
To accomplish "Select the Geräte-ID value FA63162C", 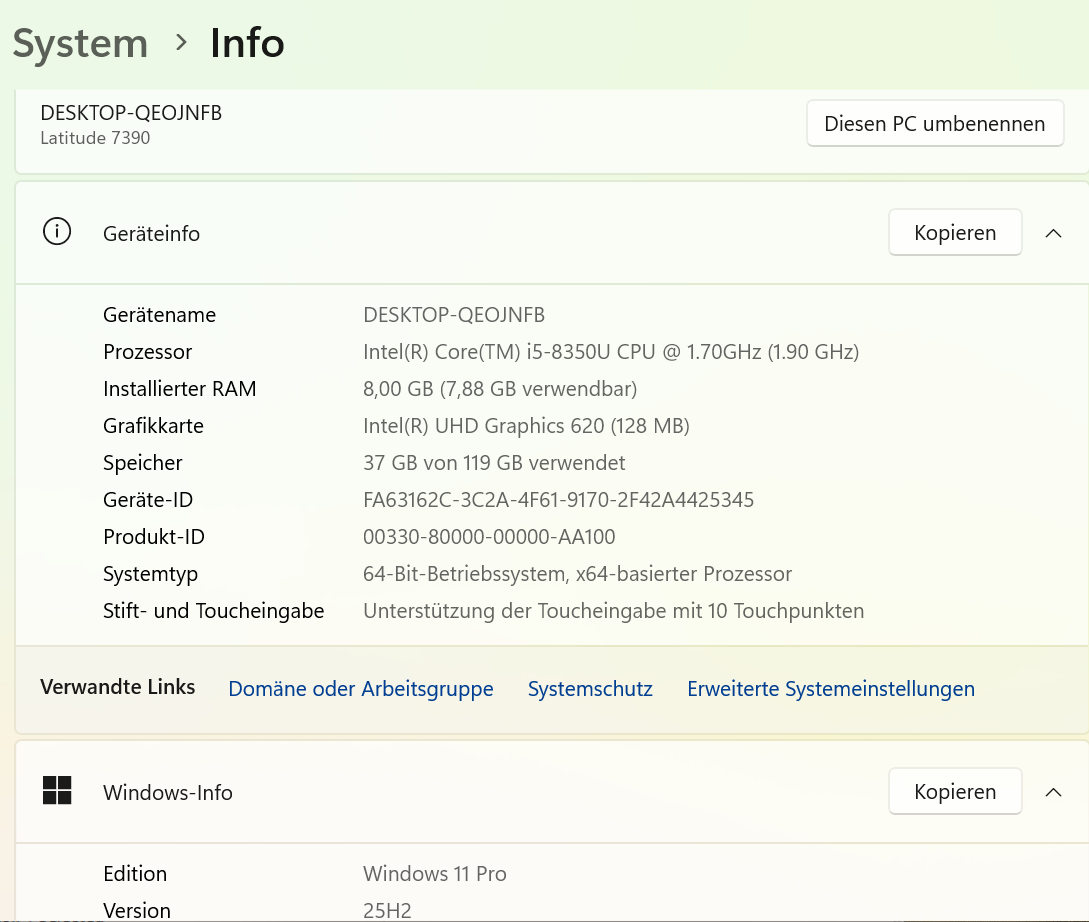I will tap(558, 500).
